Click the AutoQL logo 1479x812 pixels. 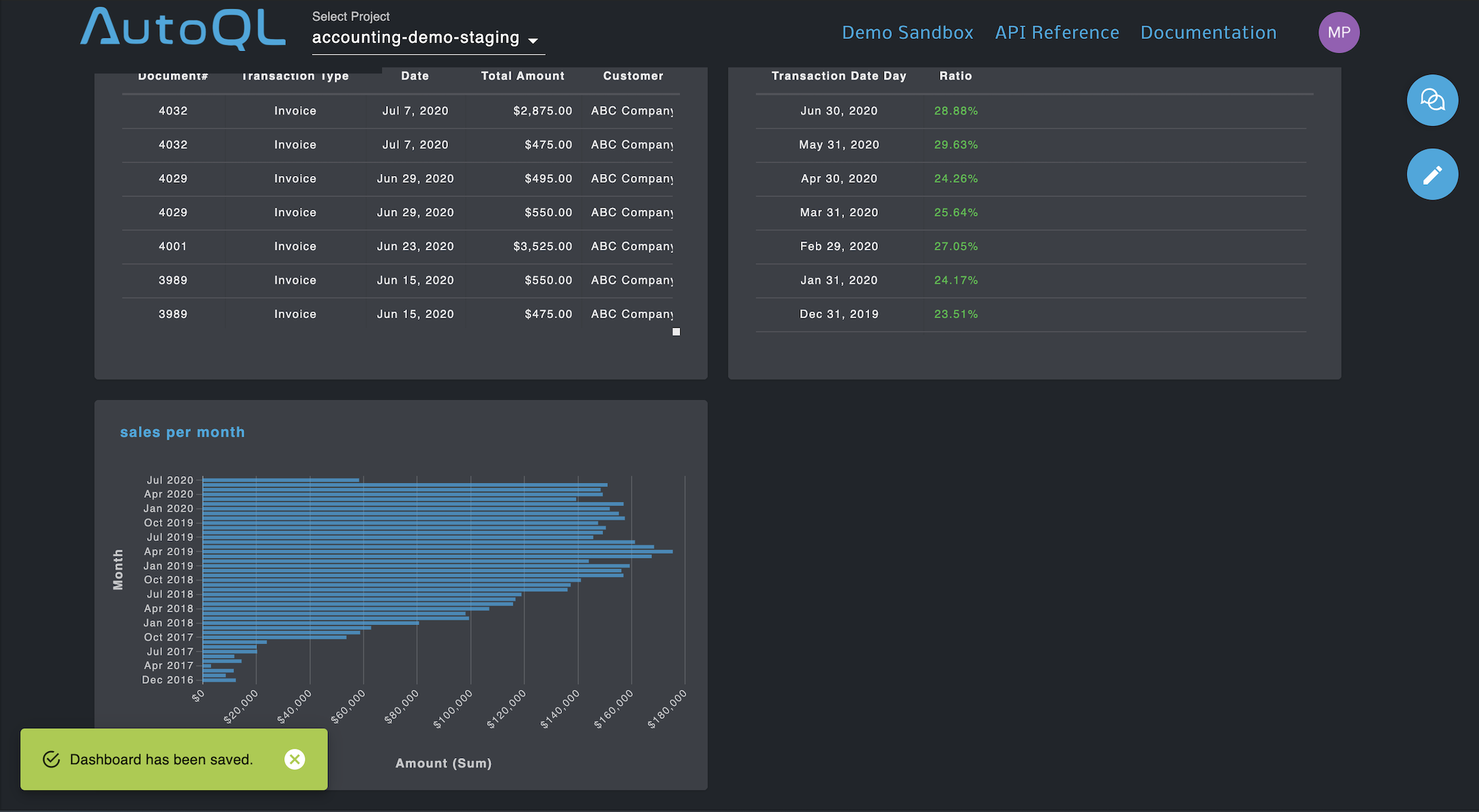[183, 28]
